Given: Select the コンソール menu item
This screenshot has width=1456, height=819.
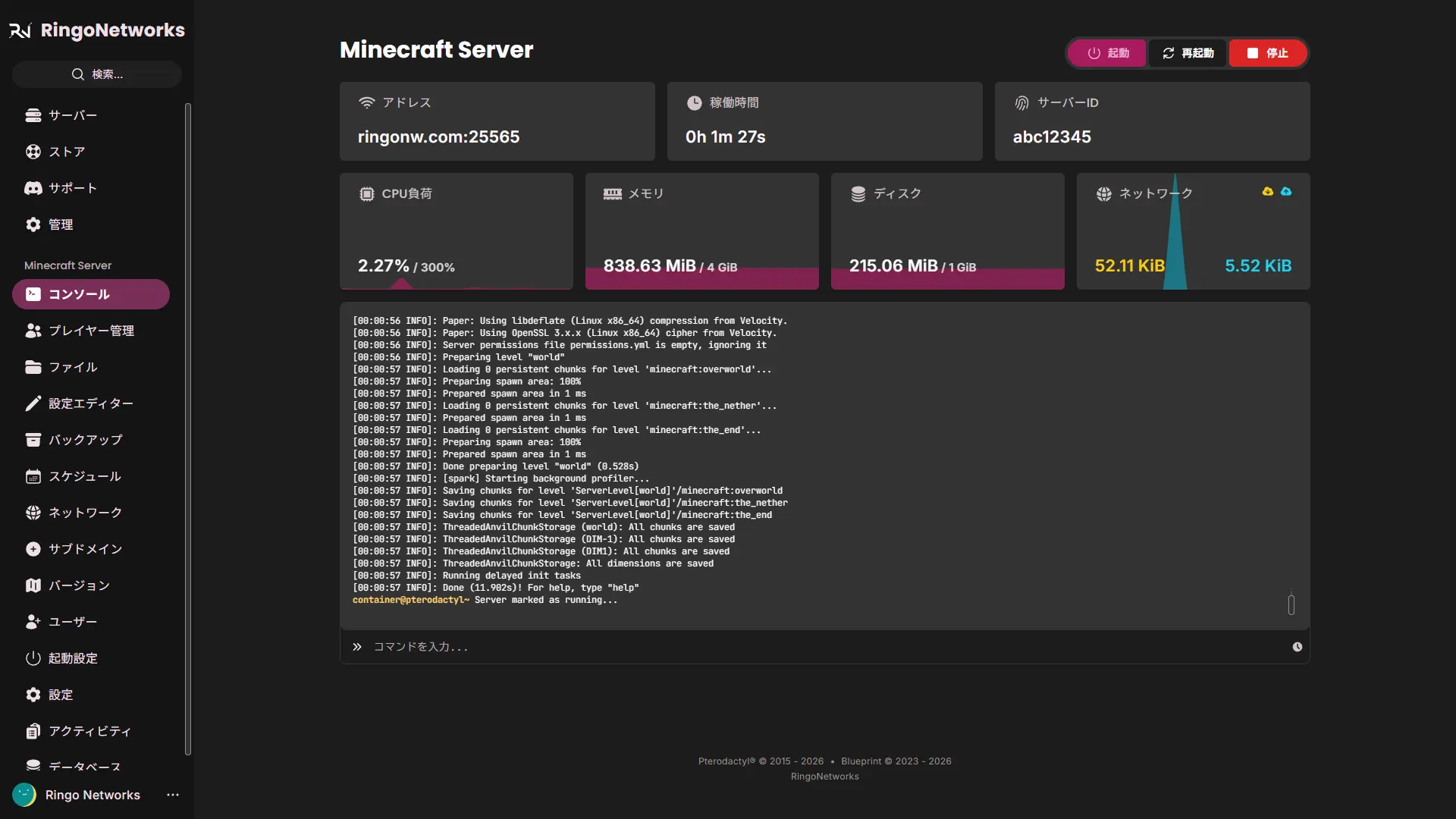Looking at the screenshot, I should pos(91,294).
